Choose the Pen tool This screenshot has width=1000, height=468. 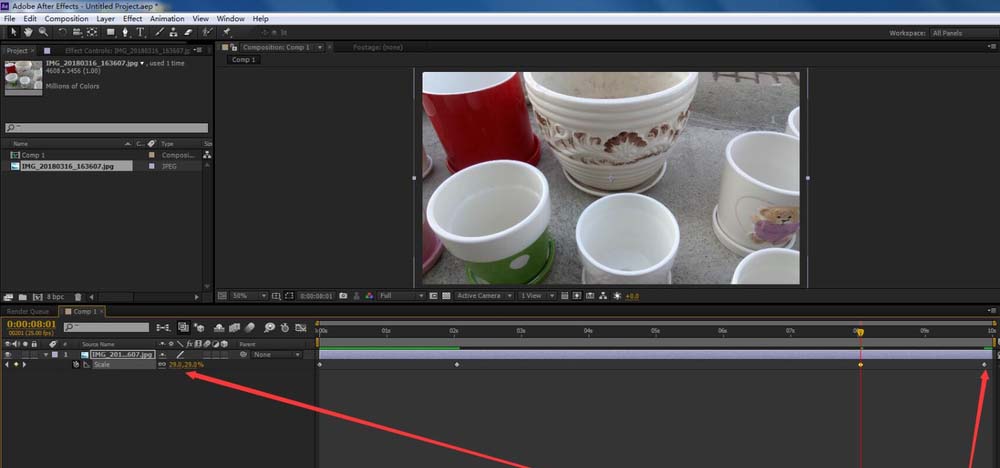(126, 32)
